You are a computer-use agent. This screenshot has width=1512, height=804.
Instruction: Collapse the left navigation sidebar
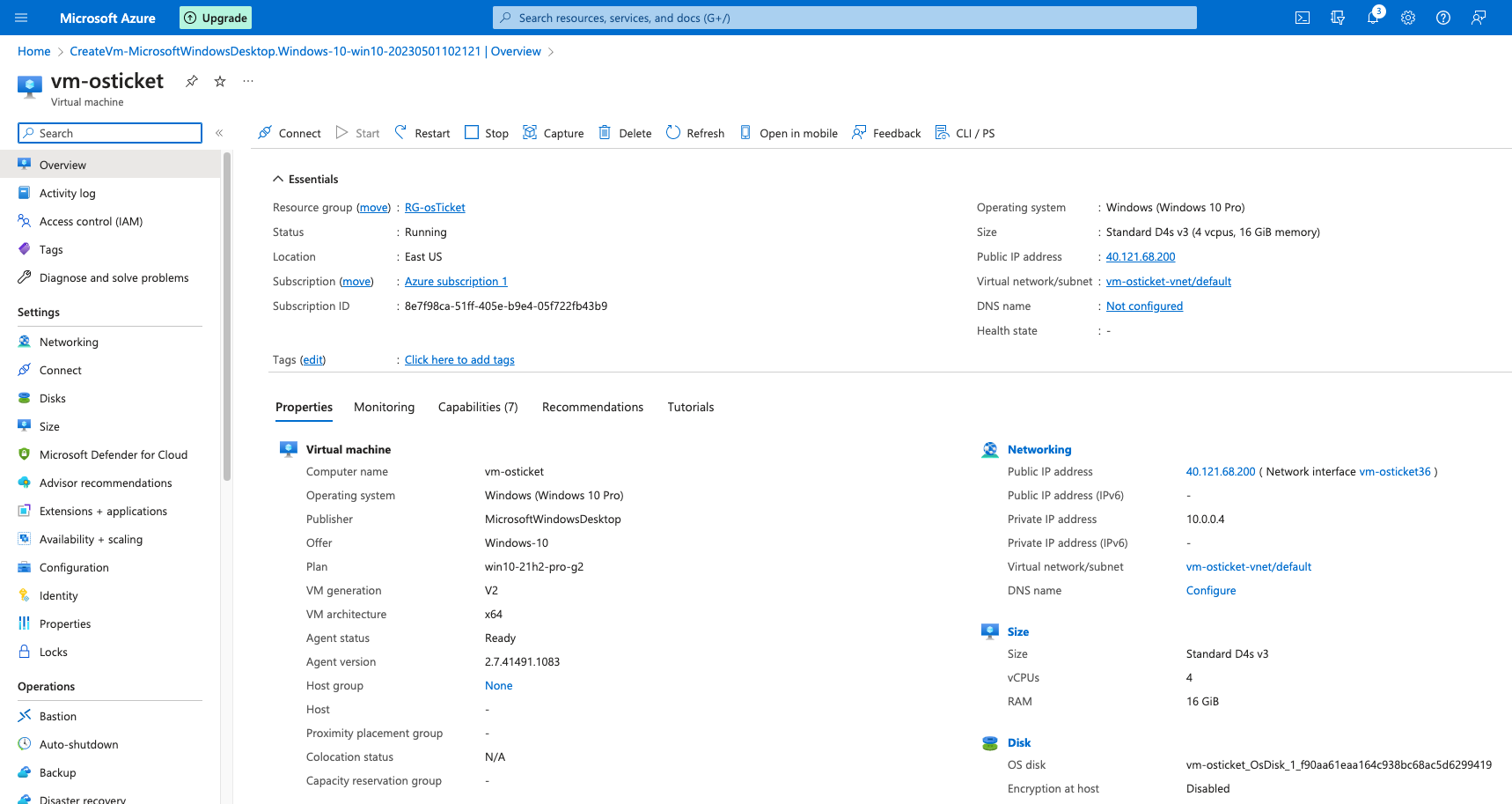[219, 133]
